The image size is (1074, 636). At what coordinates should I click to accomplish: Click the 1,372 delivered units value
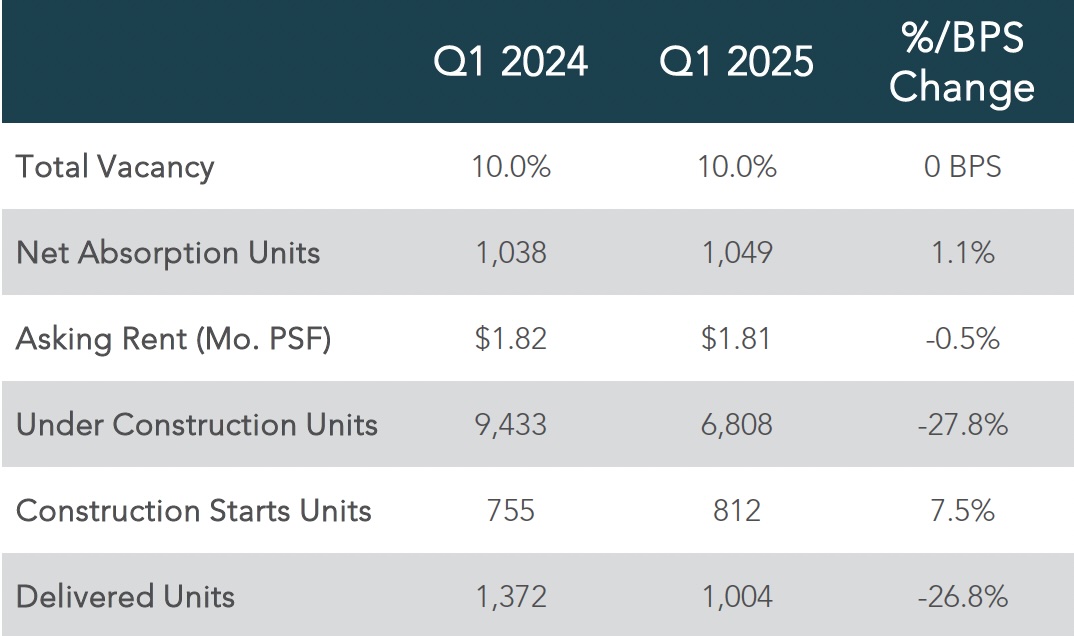pyautogui.click(x=511, y=597)
